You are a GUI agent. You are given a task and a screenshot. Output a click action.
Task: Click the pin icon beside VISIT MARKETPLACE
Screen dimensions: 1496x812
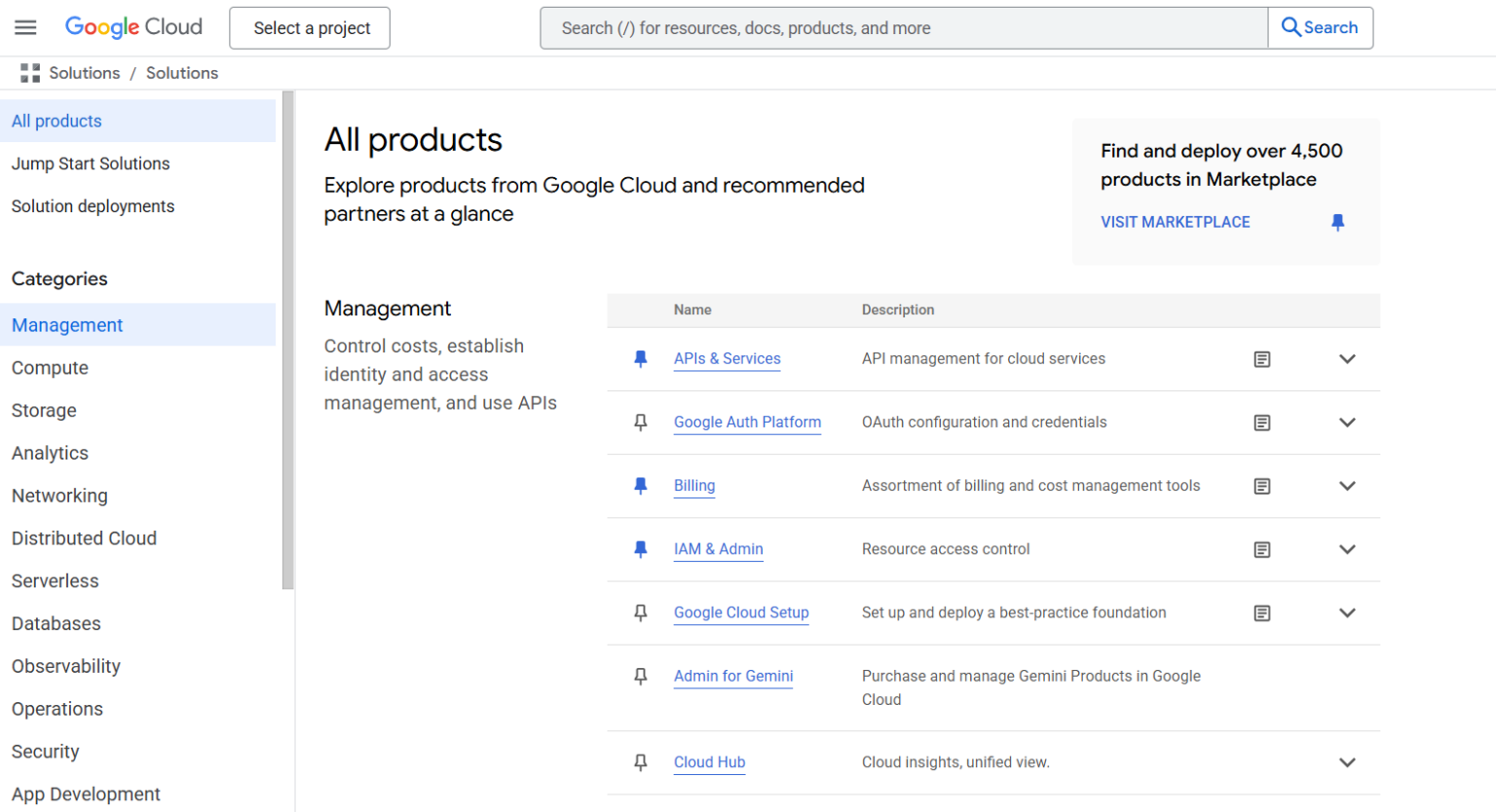point(1338,222)
